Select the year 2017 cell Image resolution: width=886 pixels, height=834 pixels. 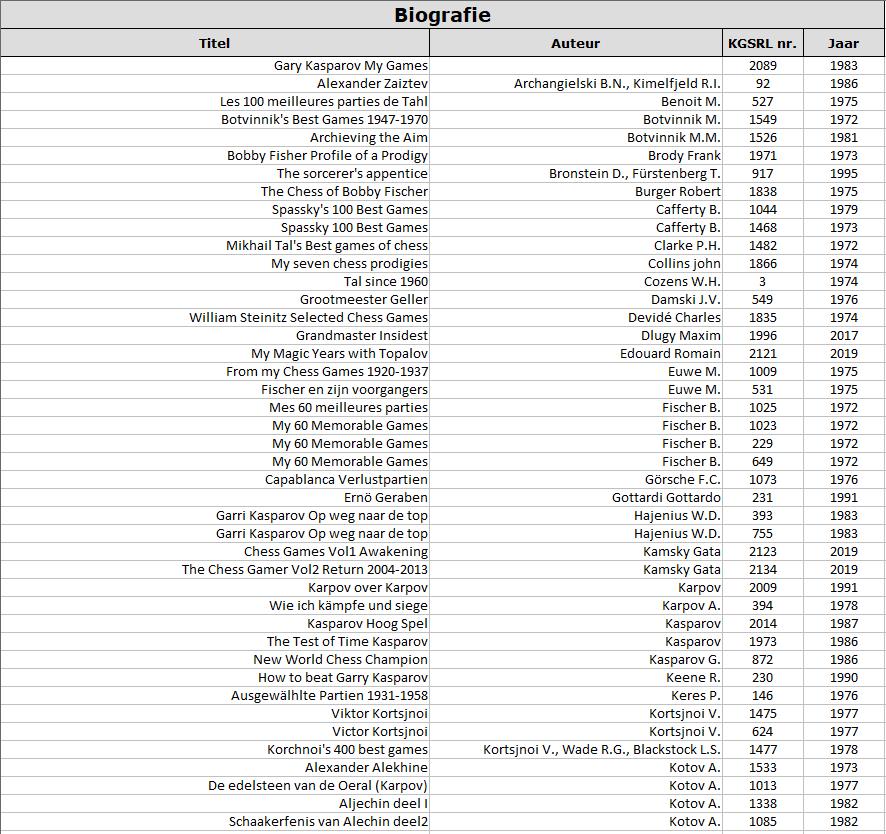click(x=844, y=336)
